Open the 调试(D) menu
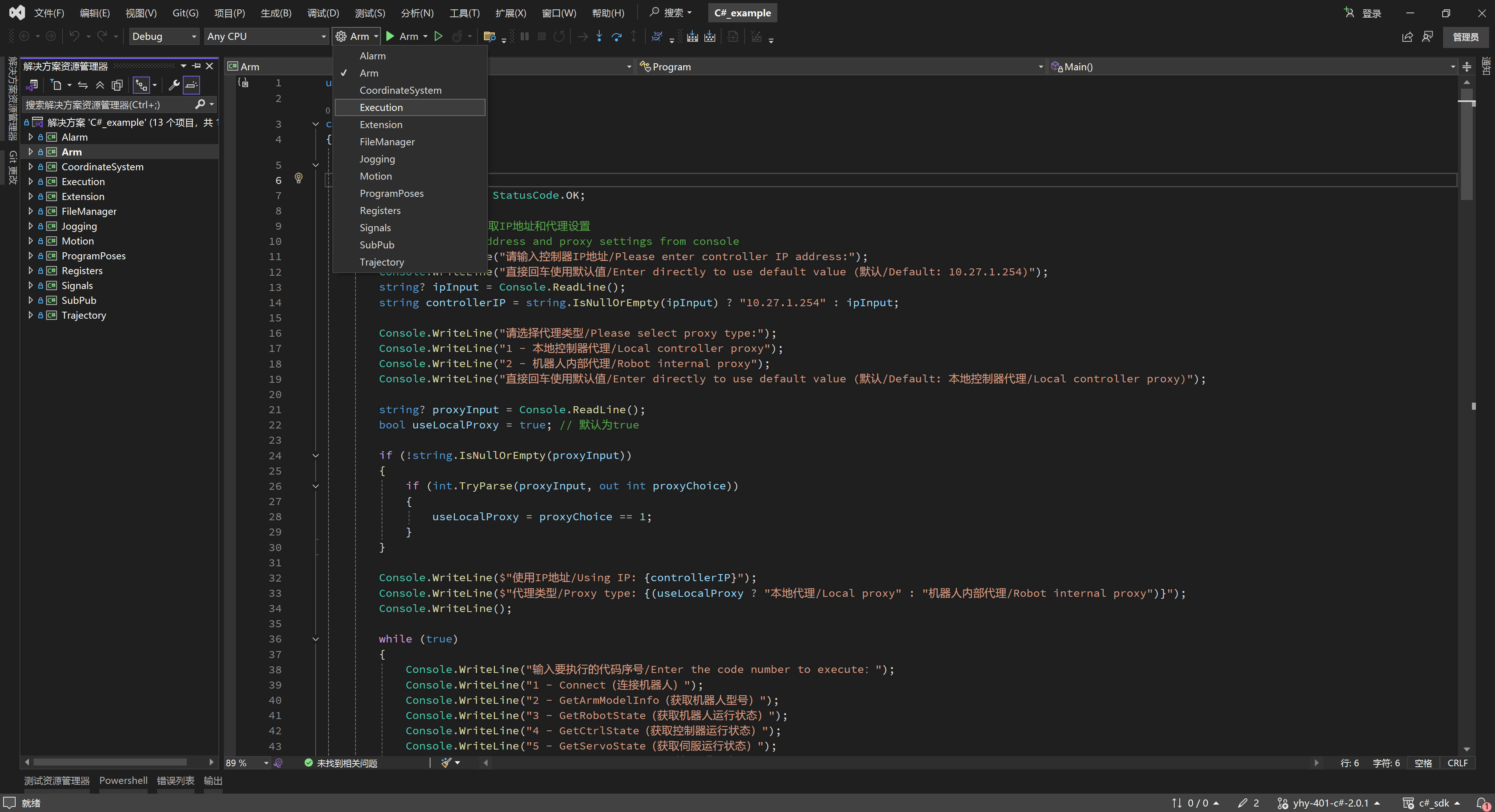 click(x=323, y=13)
